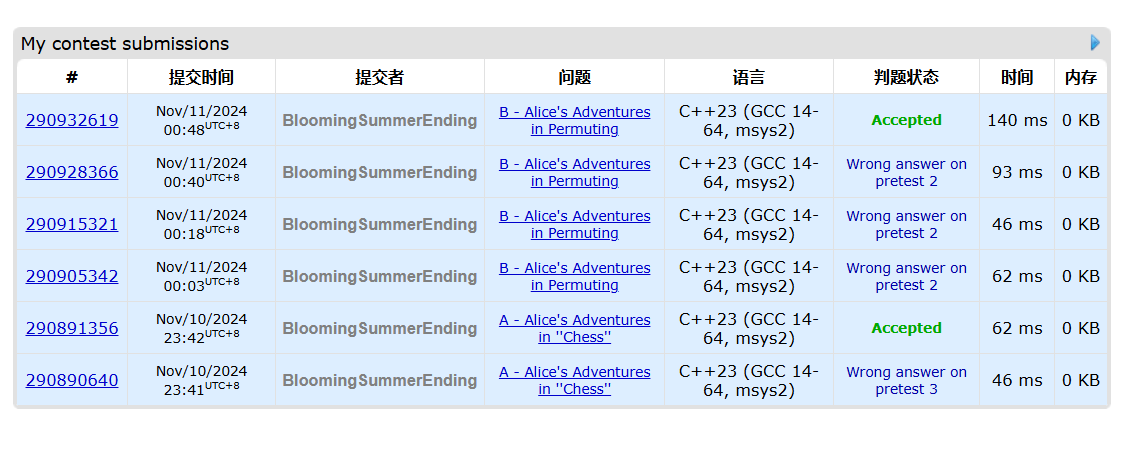
Task: Click the 'Wrong answer on pretest 3' verdict
Action: [906, 381]
